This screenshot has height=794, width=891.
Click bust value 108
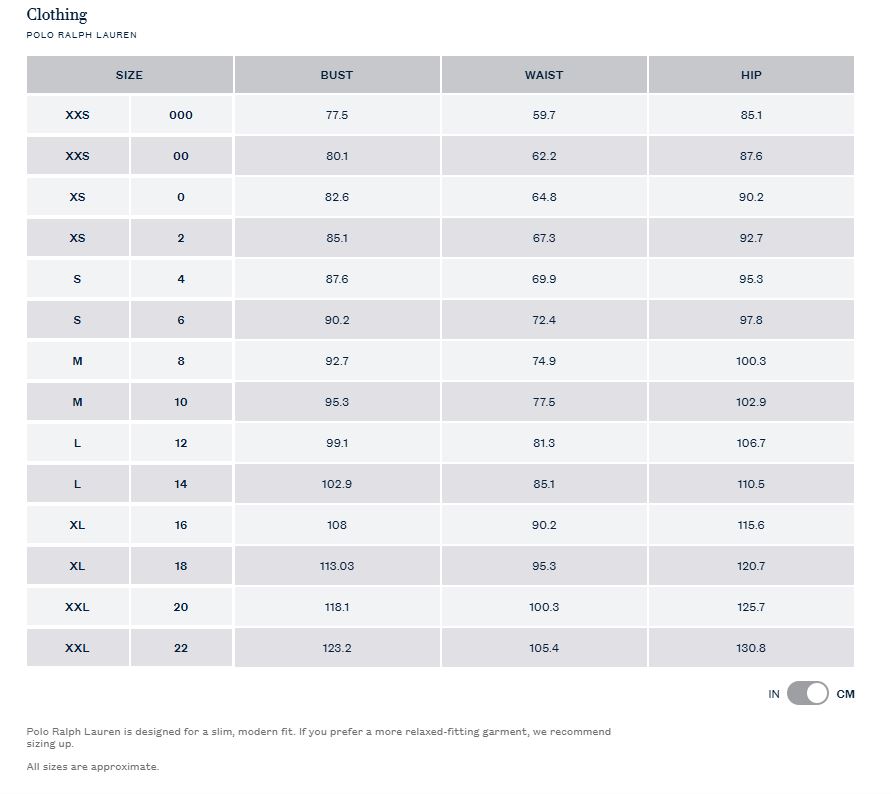(x=337, y=525)
